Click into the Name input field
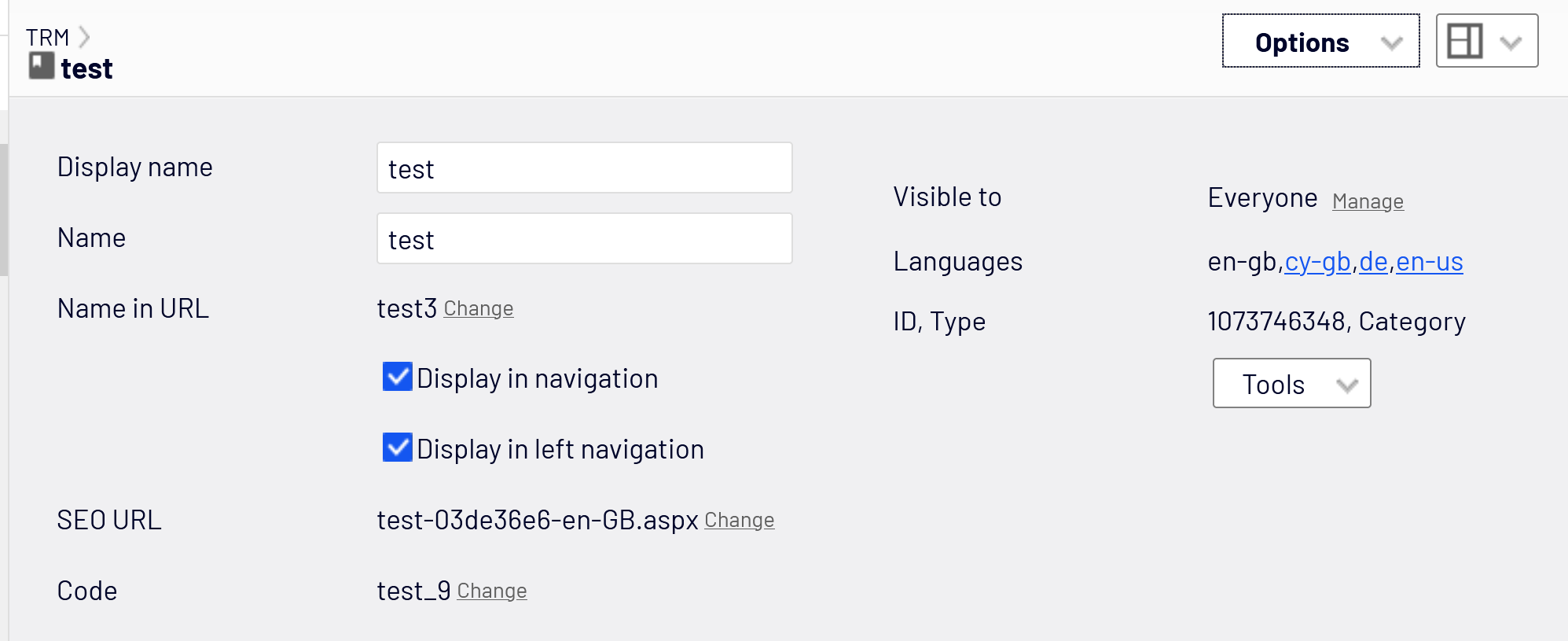The height and width of the screenshot is (641, 1568). coord(584,239)
